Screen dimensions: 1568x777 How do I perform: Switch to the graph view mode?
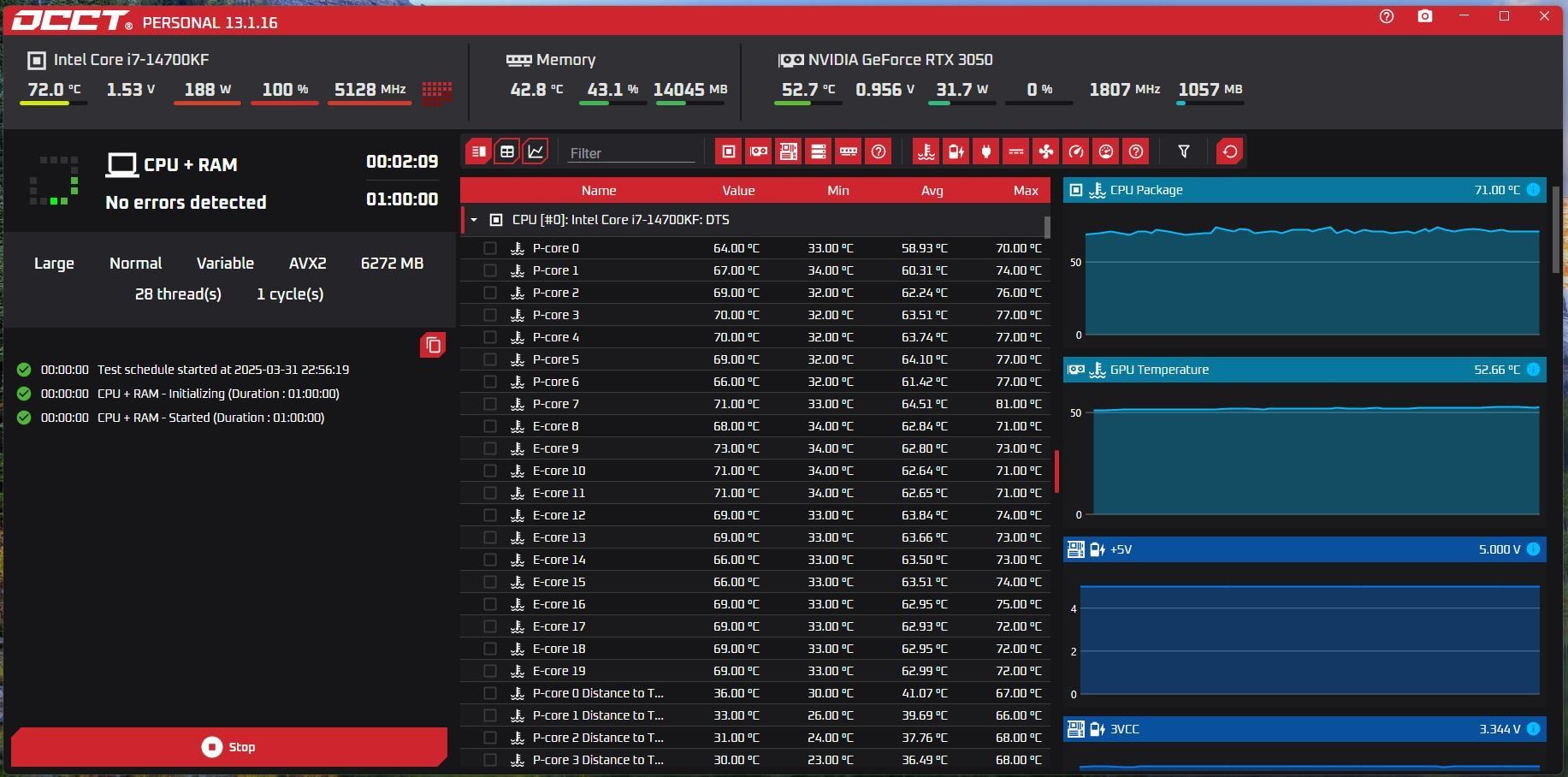click(535, 151)
